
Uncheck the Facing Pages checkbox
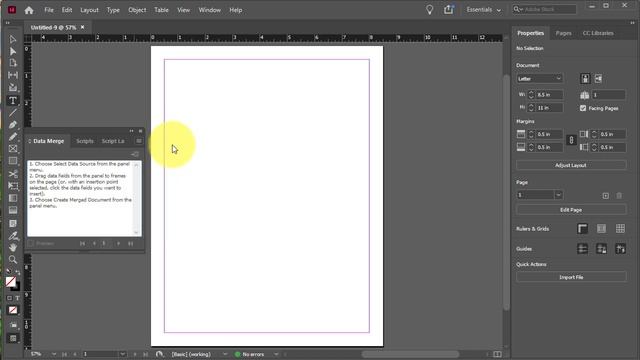coord(583,108)
